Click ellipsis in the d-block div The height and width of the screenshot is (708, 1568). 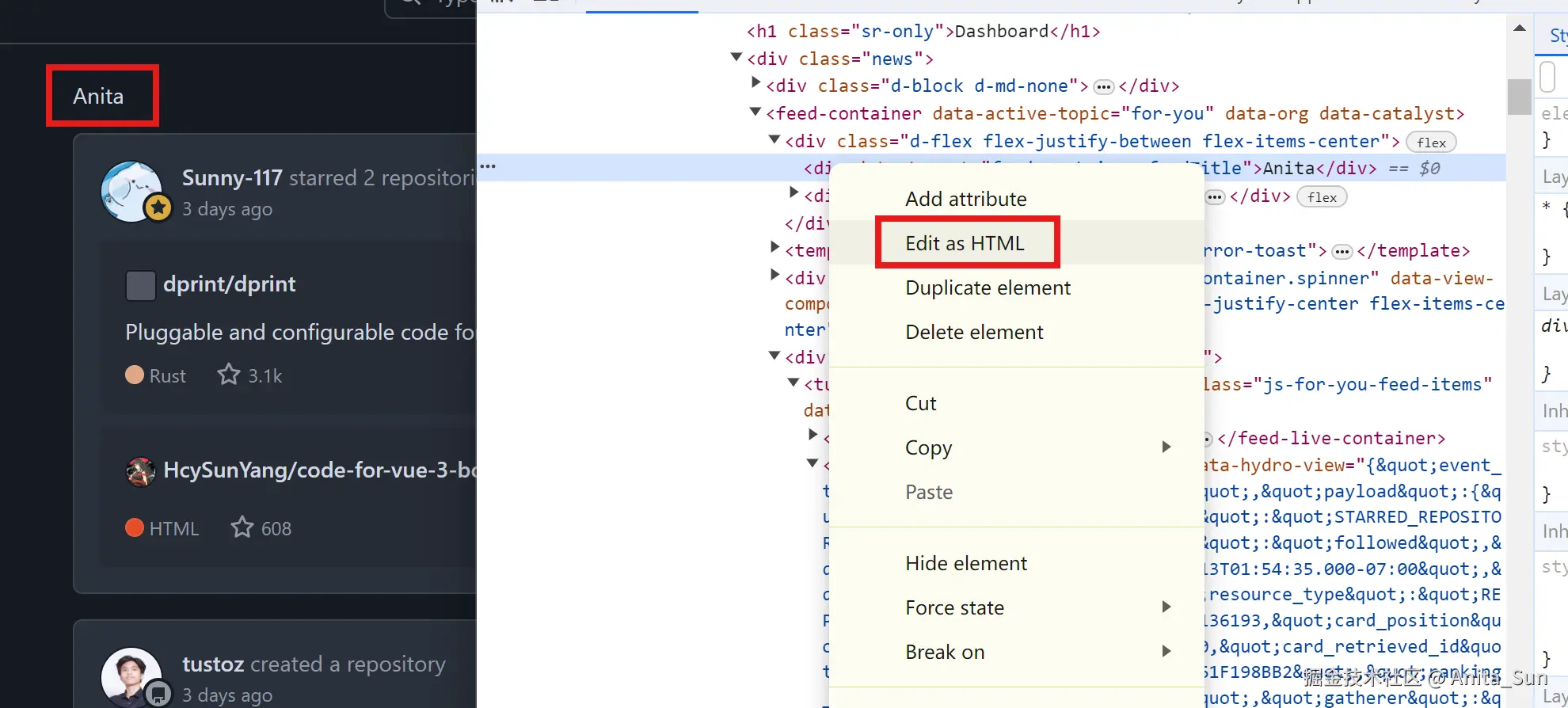pyautogui.click(x=1103, y=87)
